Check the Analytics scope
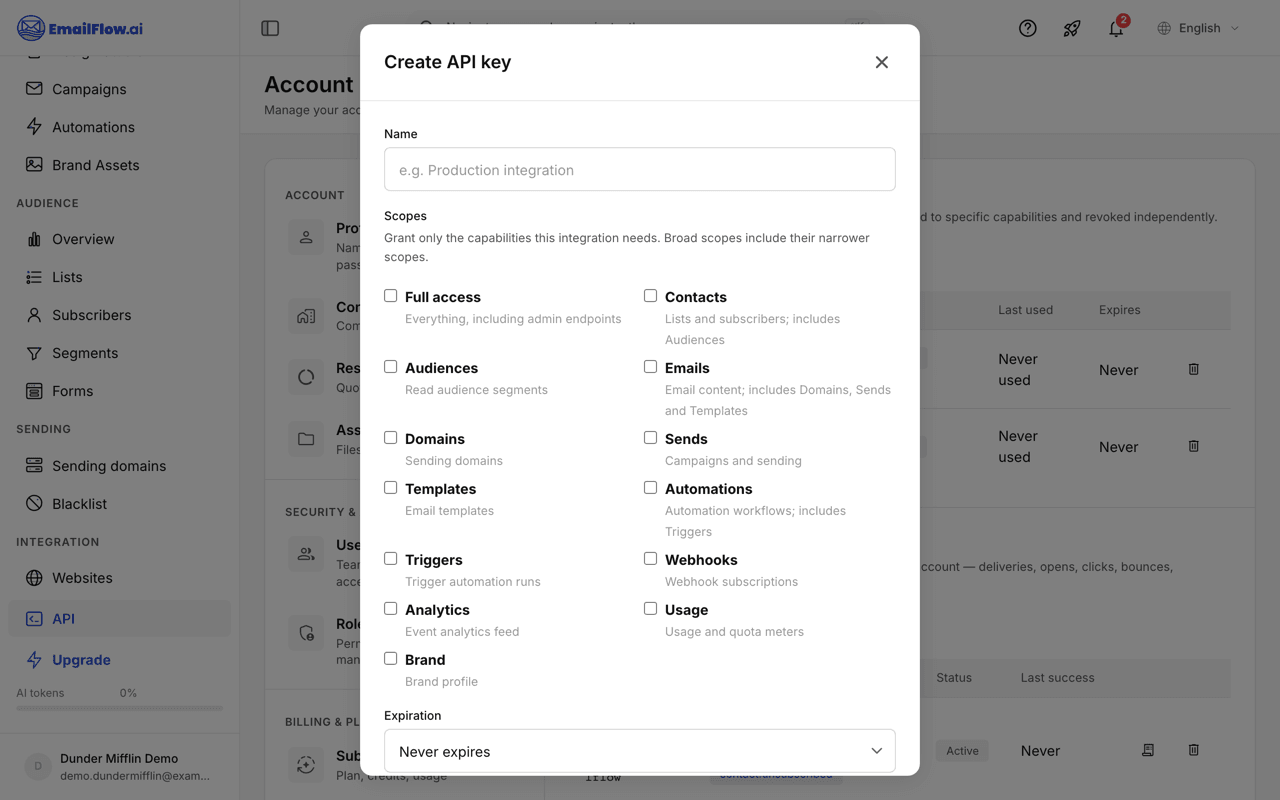The height and width of the screenshot is (800, 1280). 391,609
